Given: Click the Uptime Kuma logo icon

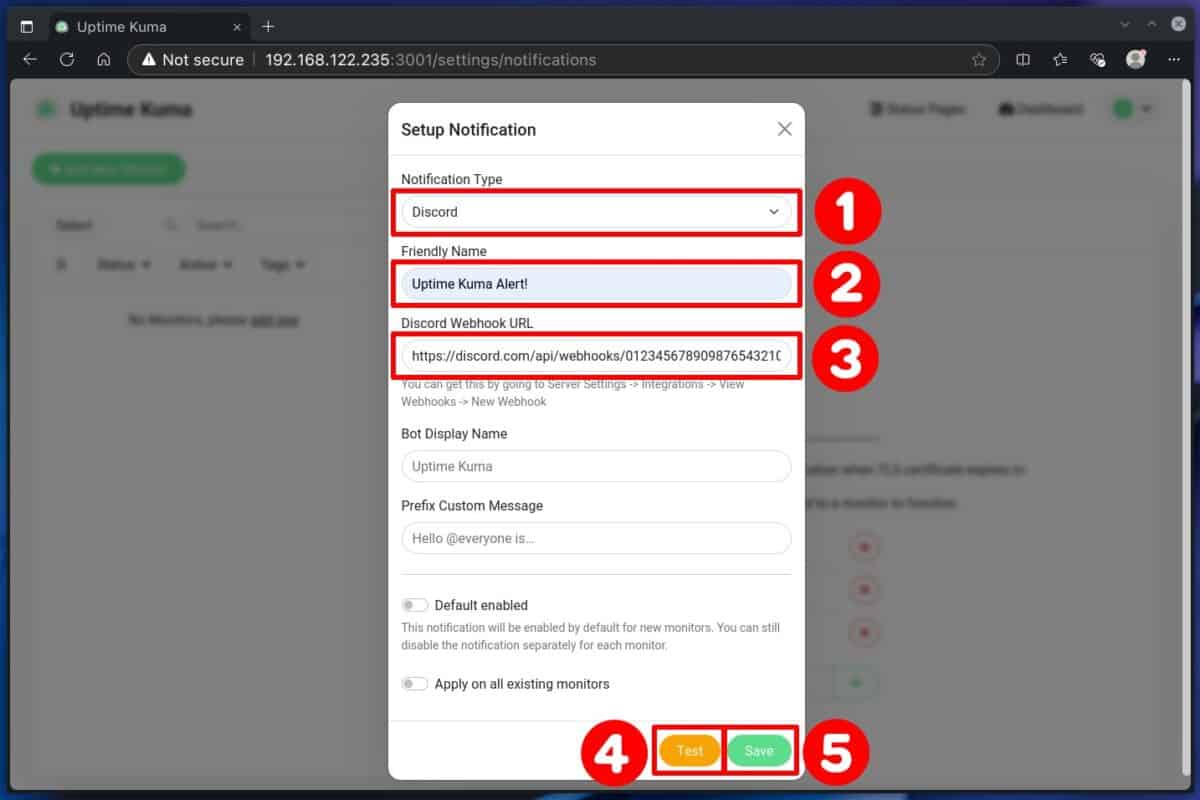Looking at the screenshot, I should tap(46, 109).
